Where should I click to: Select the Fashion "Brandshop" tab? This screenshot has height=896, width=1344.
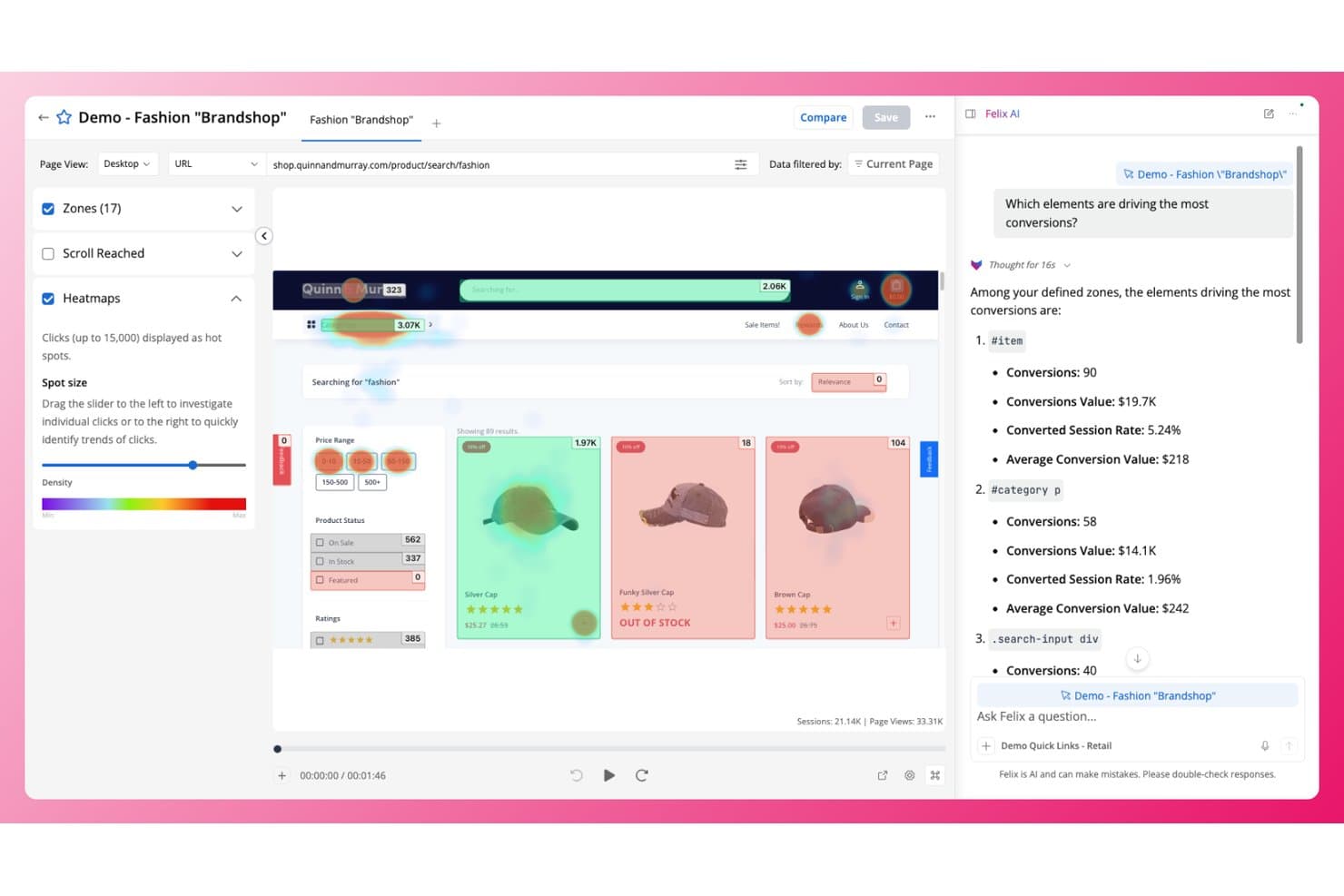click(x=361, y=120)
